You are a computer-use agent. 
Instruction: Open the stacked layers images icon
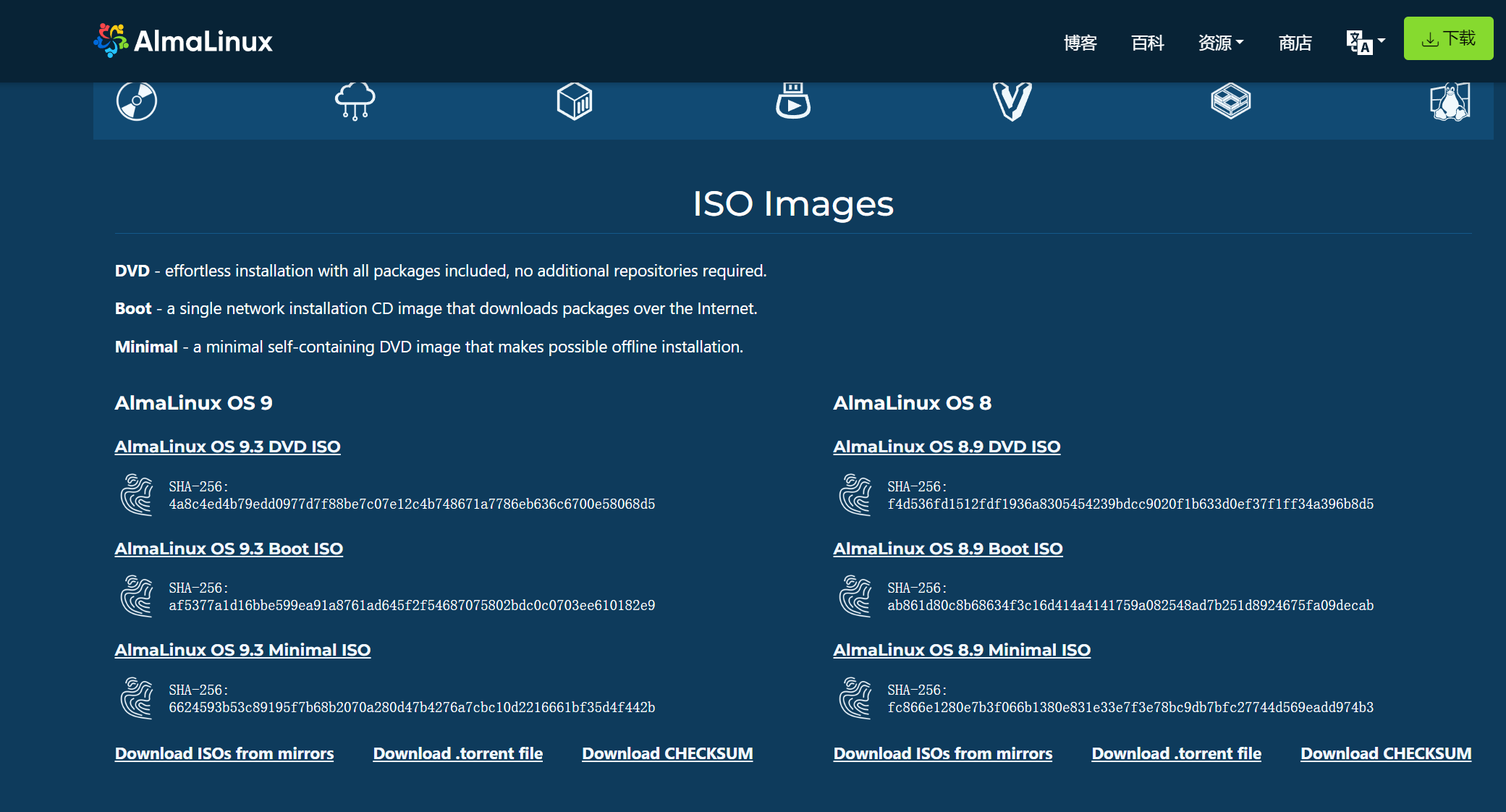click(x=1231, y=101)
